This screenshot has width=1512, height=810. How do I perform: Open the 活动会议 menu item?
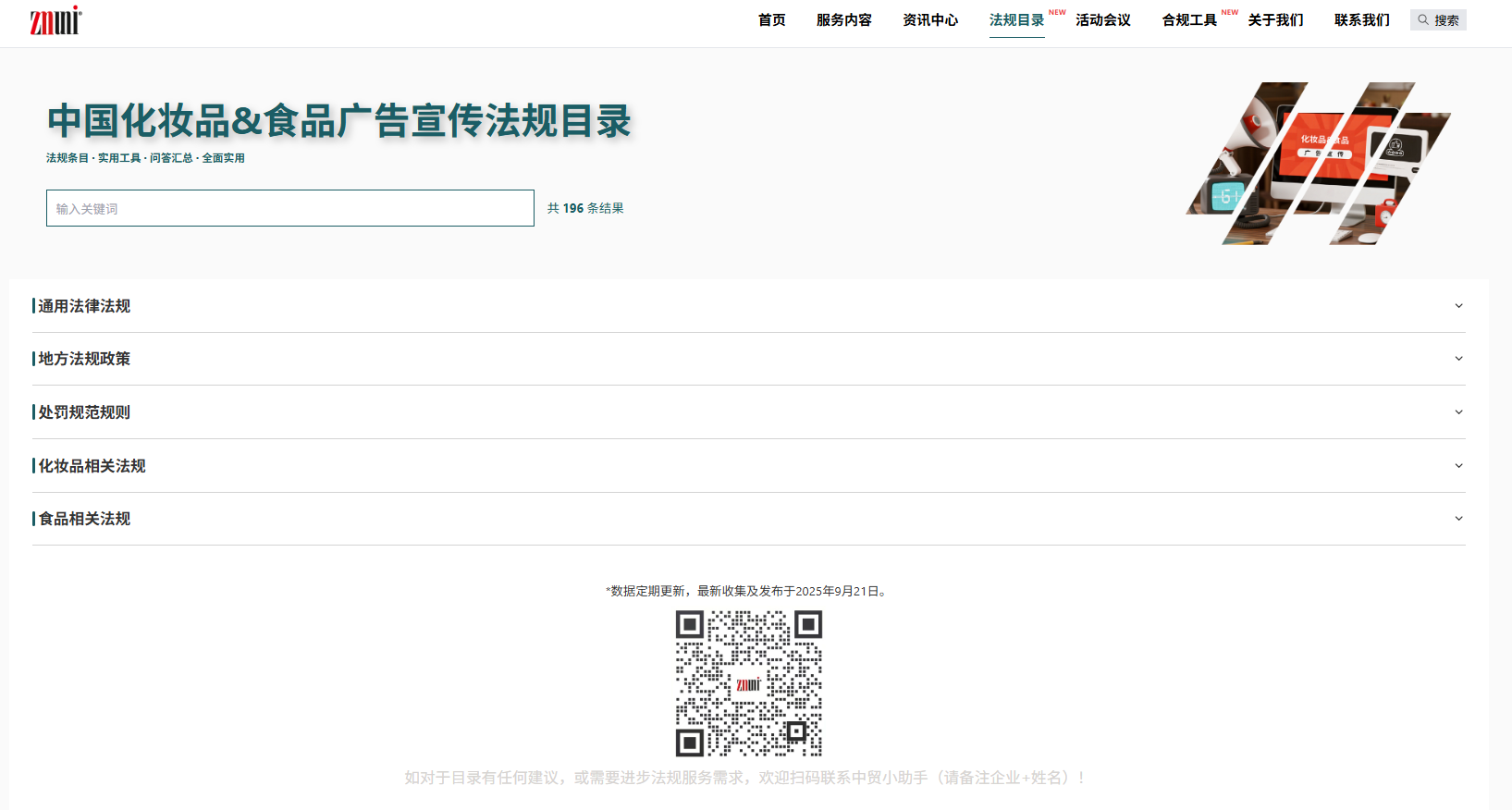click(x=1102, y=19)
